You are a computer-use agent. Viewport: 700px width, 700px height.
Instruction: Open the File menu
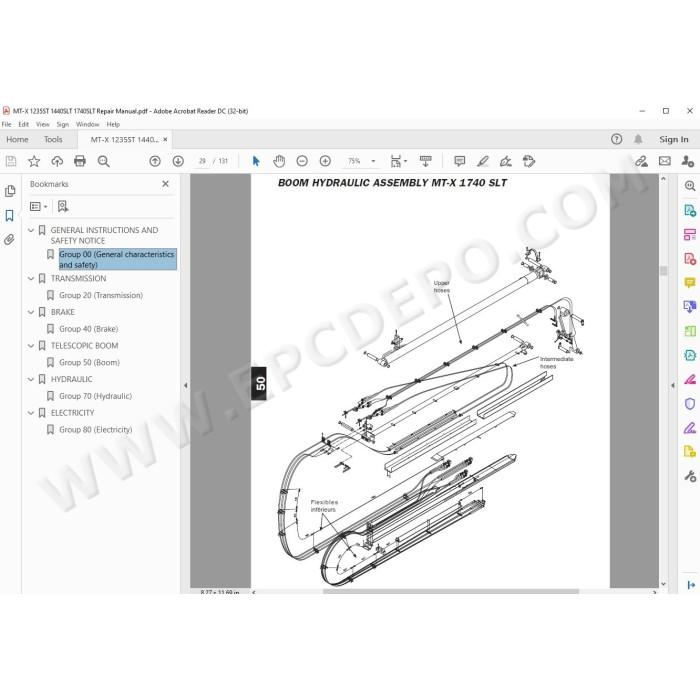pyautogui.click(x=7, y=125)
